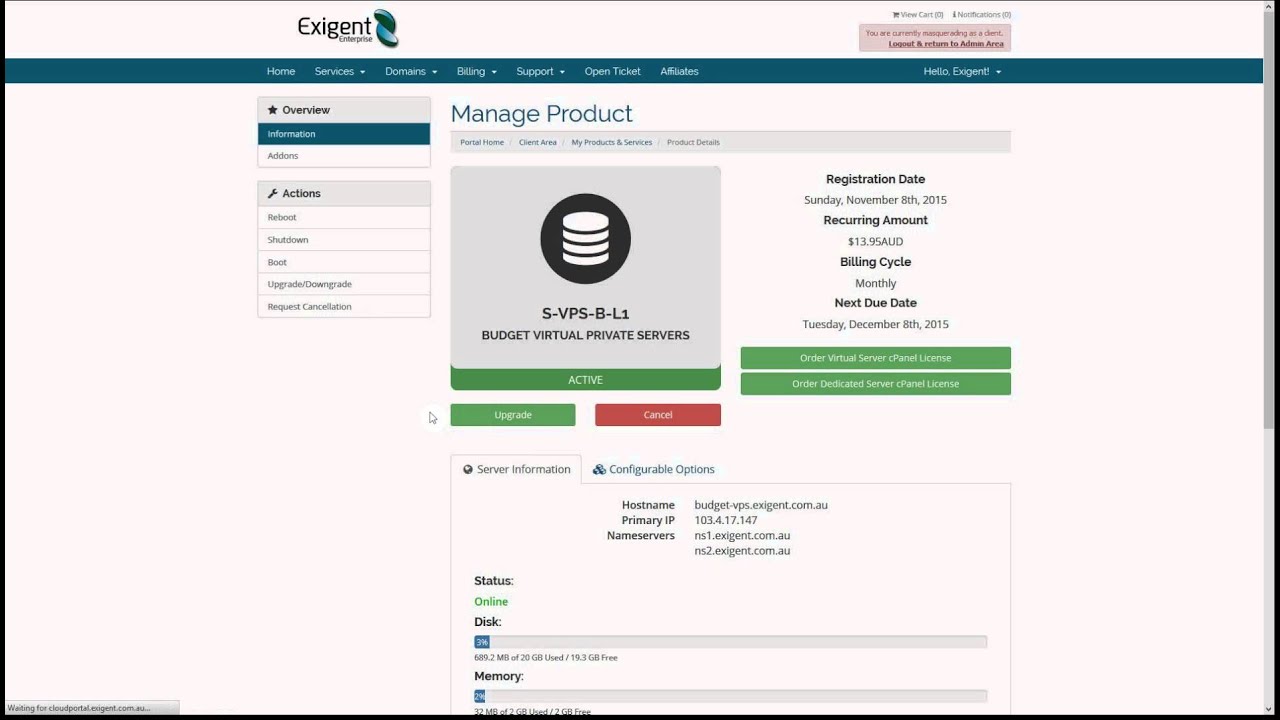
Task: Click the cubes icon on Configurable Options tab
Action: pyautogui.click(x=599, y=469)
